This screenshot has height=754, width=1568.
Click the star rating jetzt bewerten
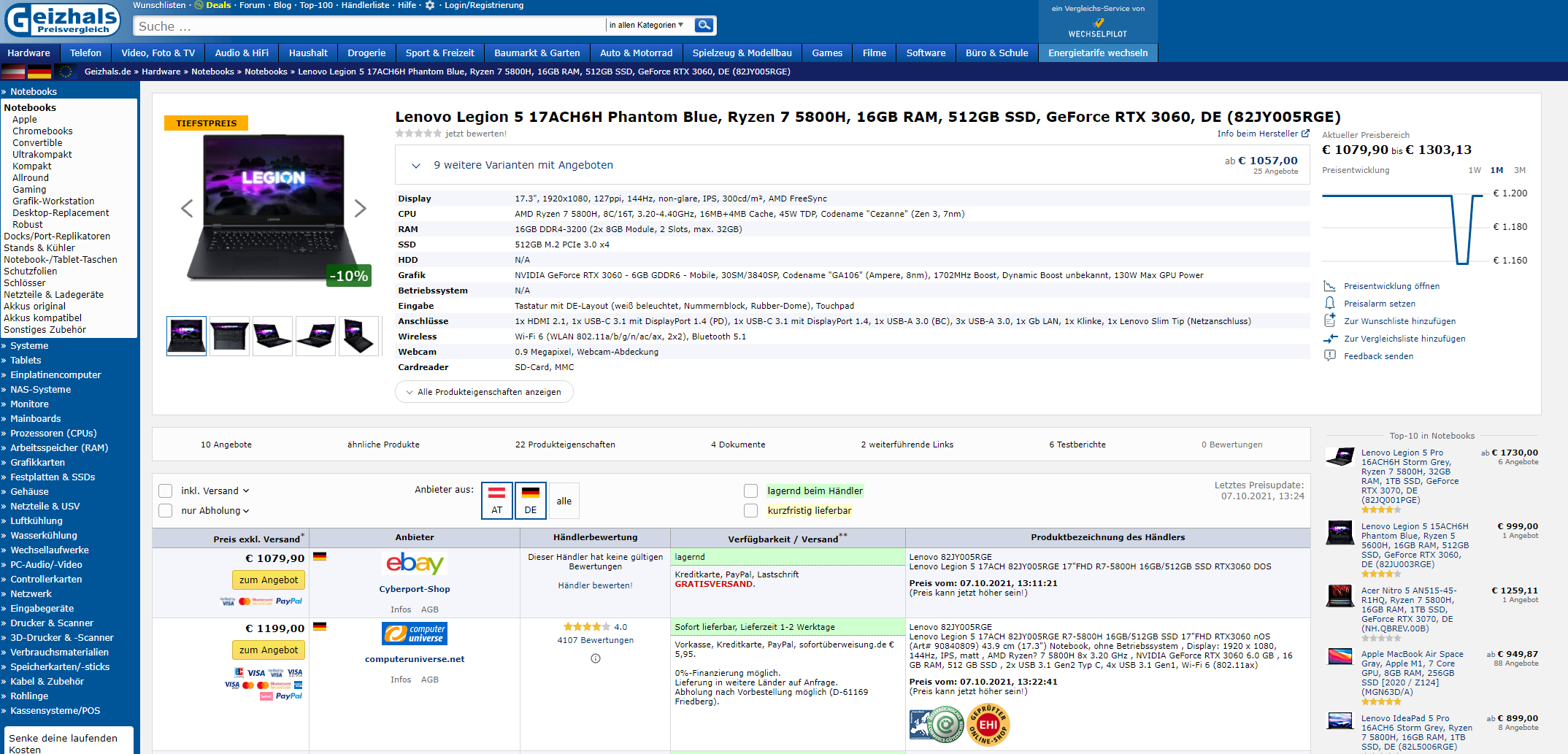418,134
